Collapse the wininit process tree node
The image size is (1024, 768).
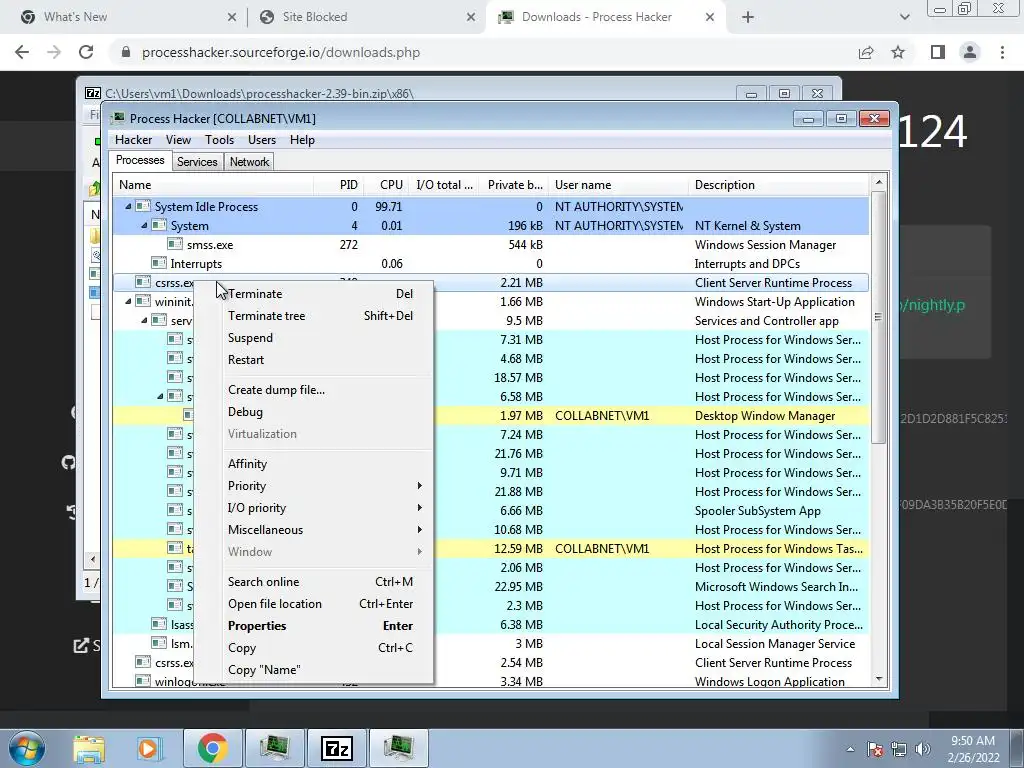[129, 302]
